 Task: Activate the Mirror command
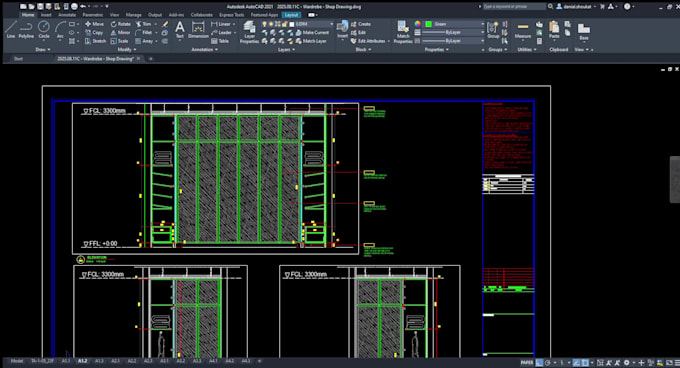point(120,33)
